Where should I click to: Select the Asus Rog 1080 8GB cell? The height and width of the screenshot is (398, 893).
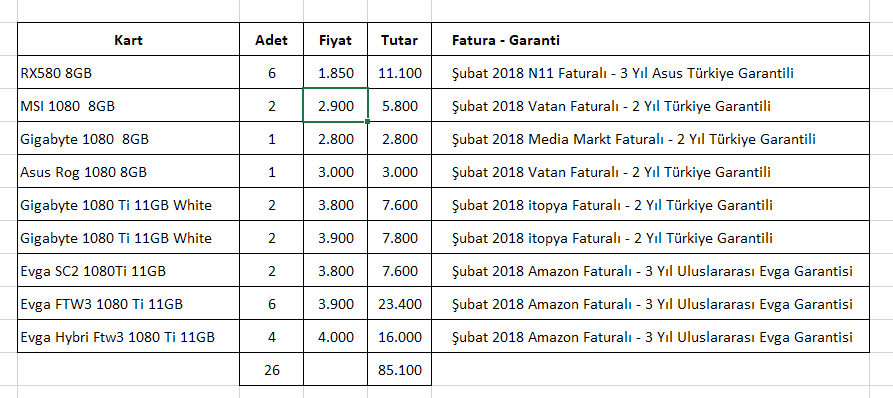pos(129,171)
